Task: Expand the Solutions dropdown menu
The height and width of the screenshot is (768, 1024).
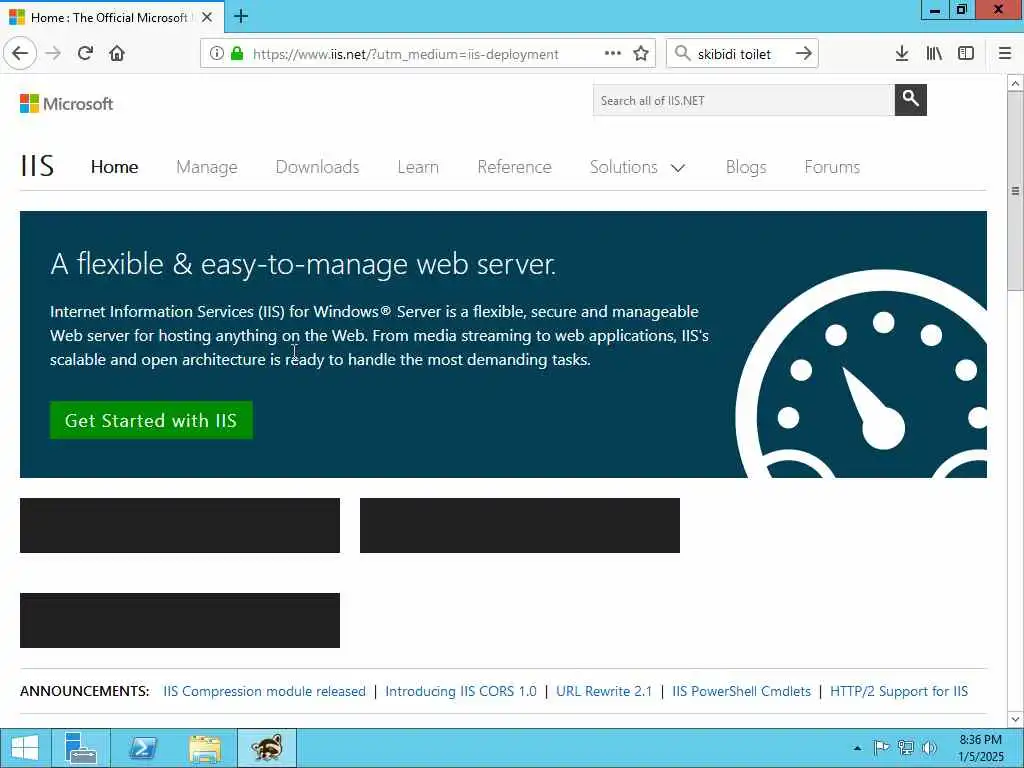Action: (x=637, y=167)
